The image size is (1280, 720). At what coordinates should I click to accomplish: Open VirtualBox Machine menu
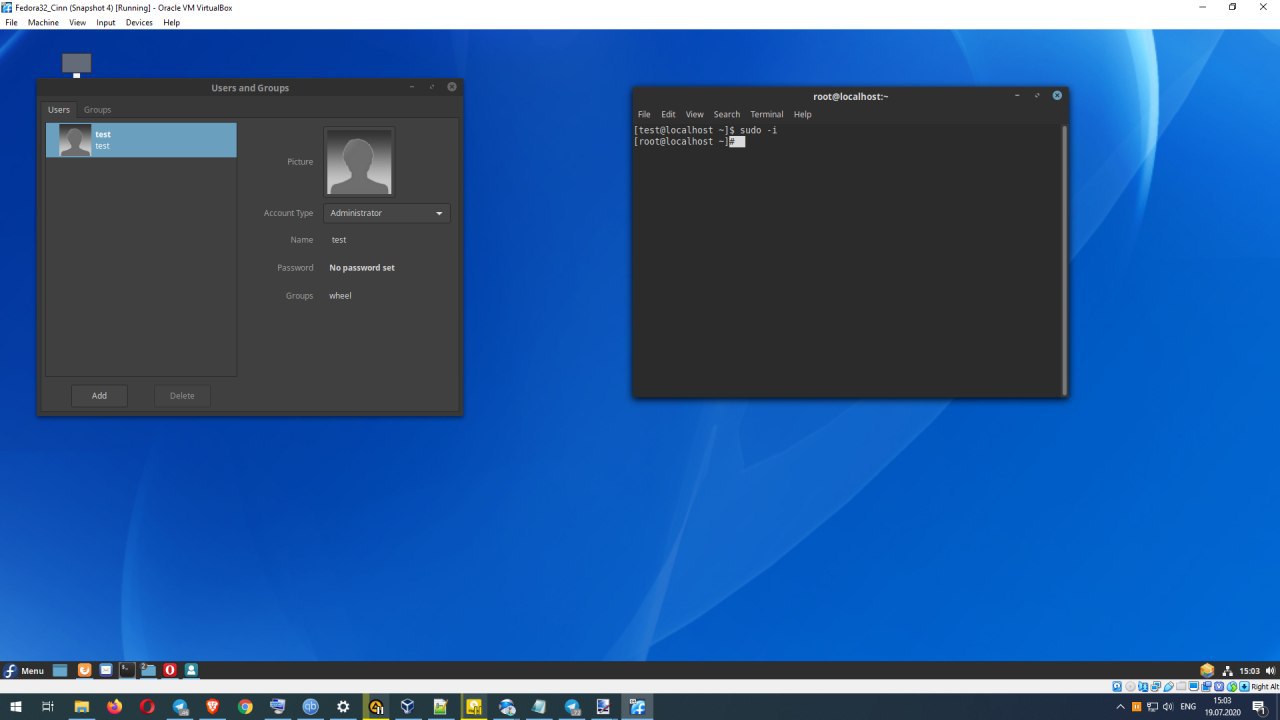click(x=43, y=22)
